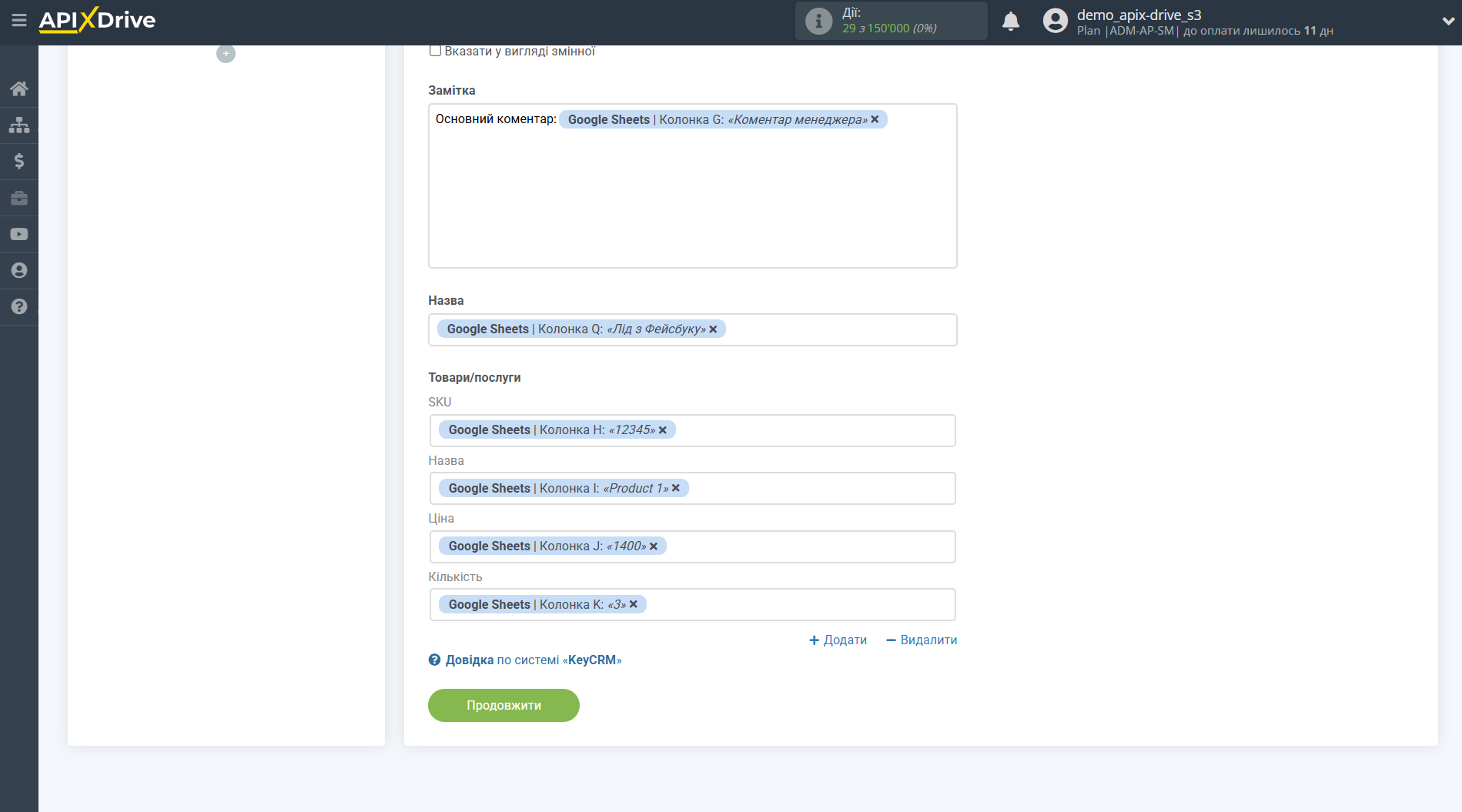The image size is (1462, 812).
Task: Remove the Колонка J '1400' tag
Action: (653, 546)
